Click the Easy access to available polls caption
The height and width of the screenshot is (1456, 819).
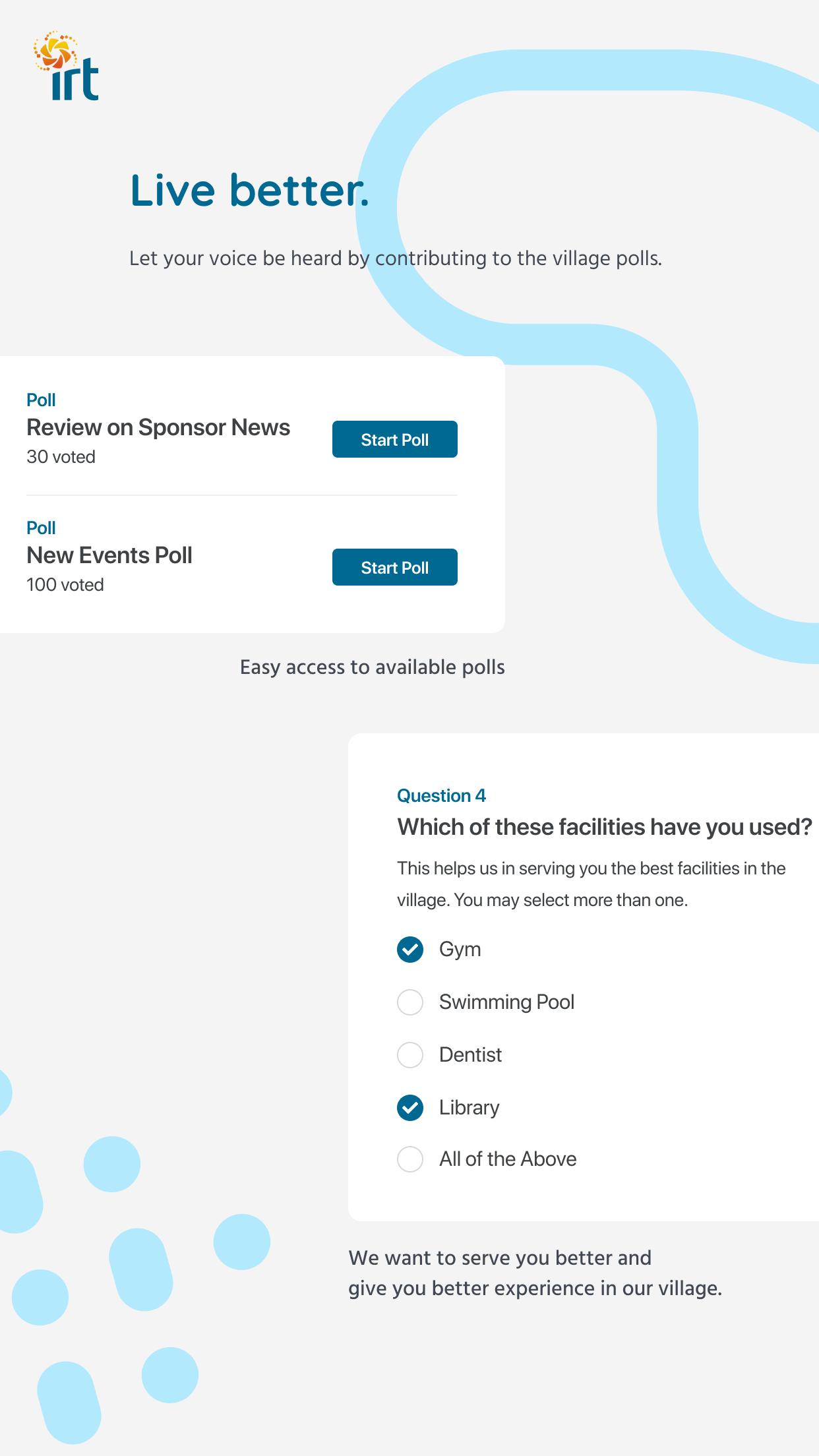[373, 667]
